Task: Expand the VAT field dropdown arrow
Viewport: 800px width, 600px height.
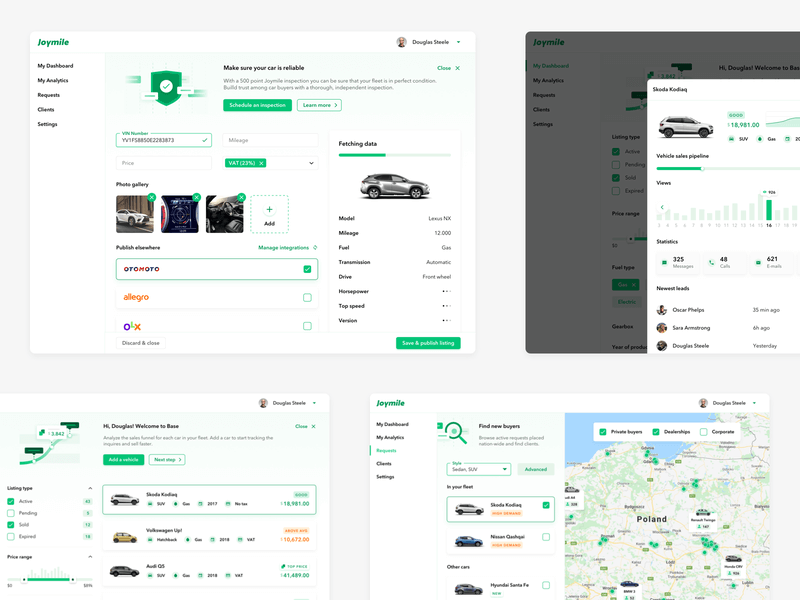Action: (x=311, y=162)
